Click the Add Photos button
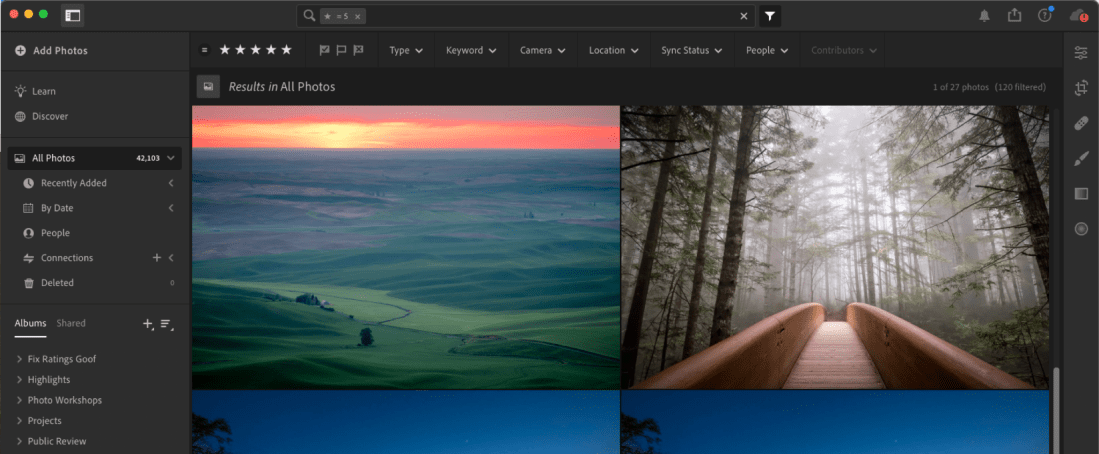The image size is (1099, 454). pyautogui.click(x=60, y=50)
